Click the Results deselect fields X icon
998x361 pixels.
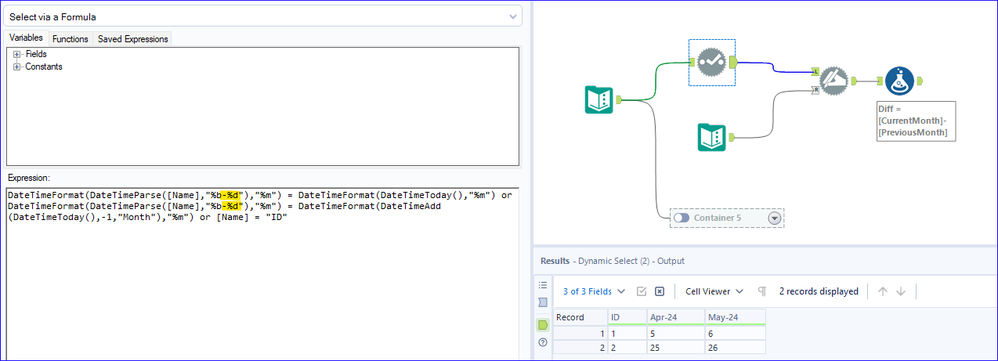[659, 291]
